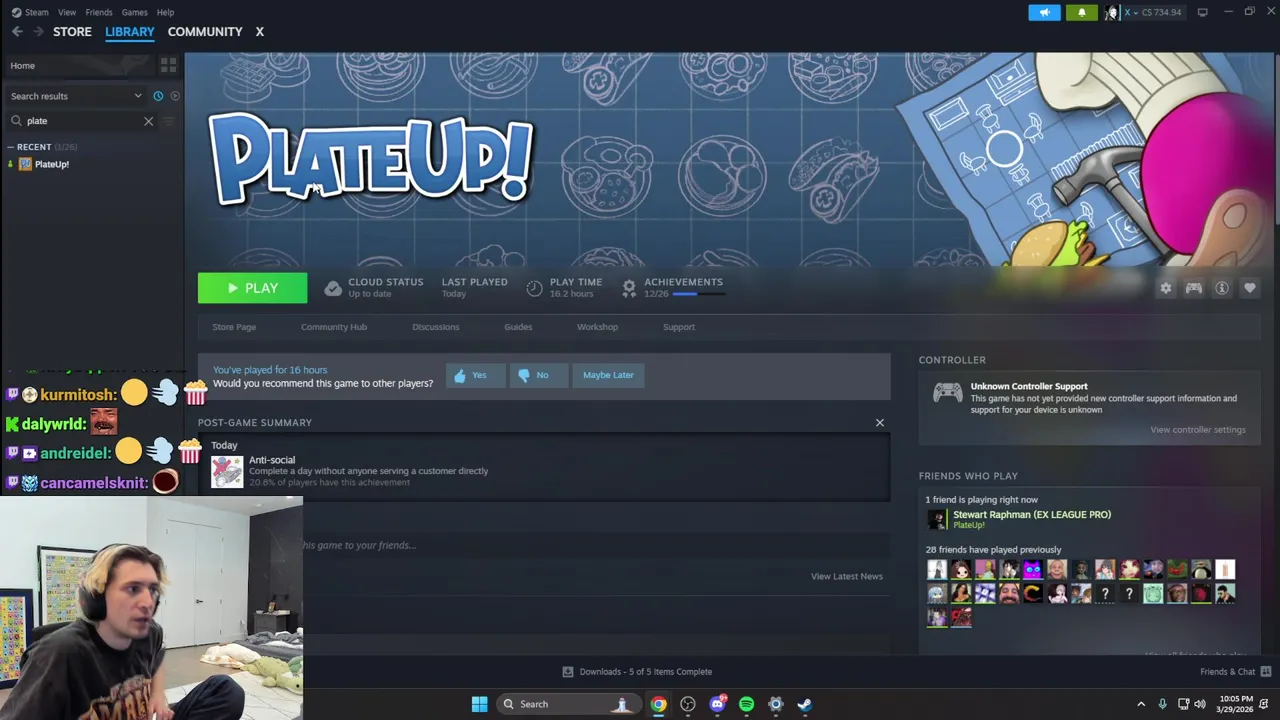1280x720 pixels.
Task: Check the cloud status icon
Action: (x=333, y=289)
